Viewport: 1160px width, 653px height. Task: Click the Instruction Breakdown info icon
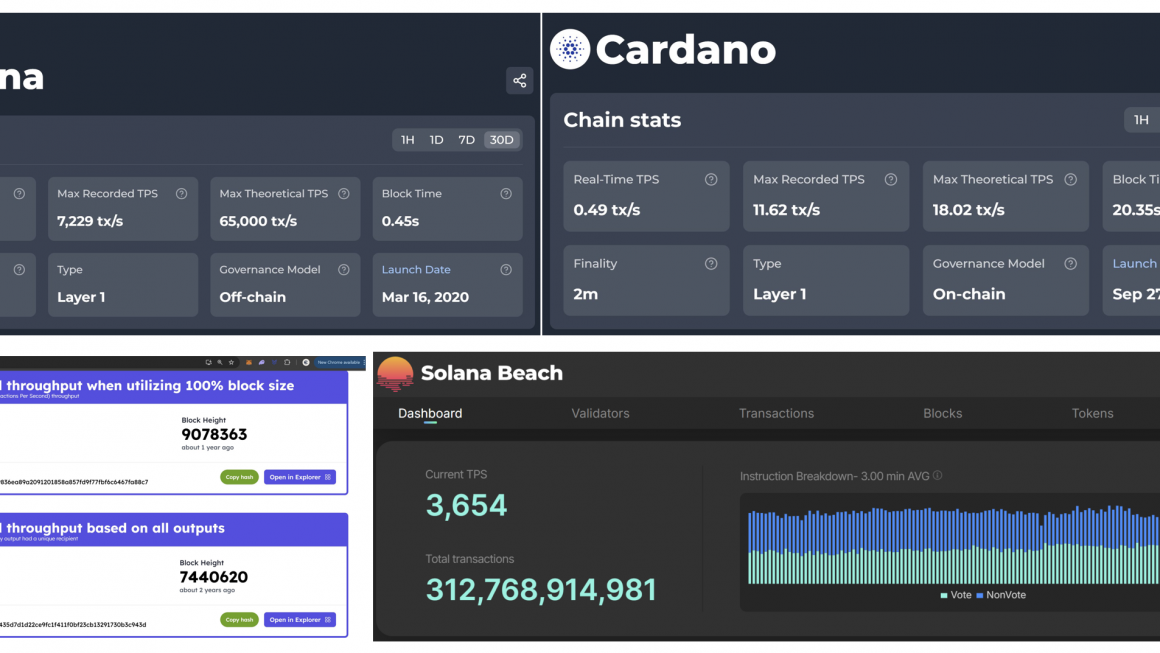click(x=937, y=476)
